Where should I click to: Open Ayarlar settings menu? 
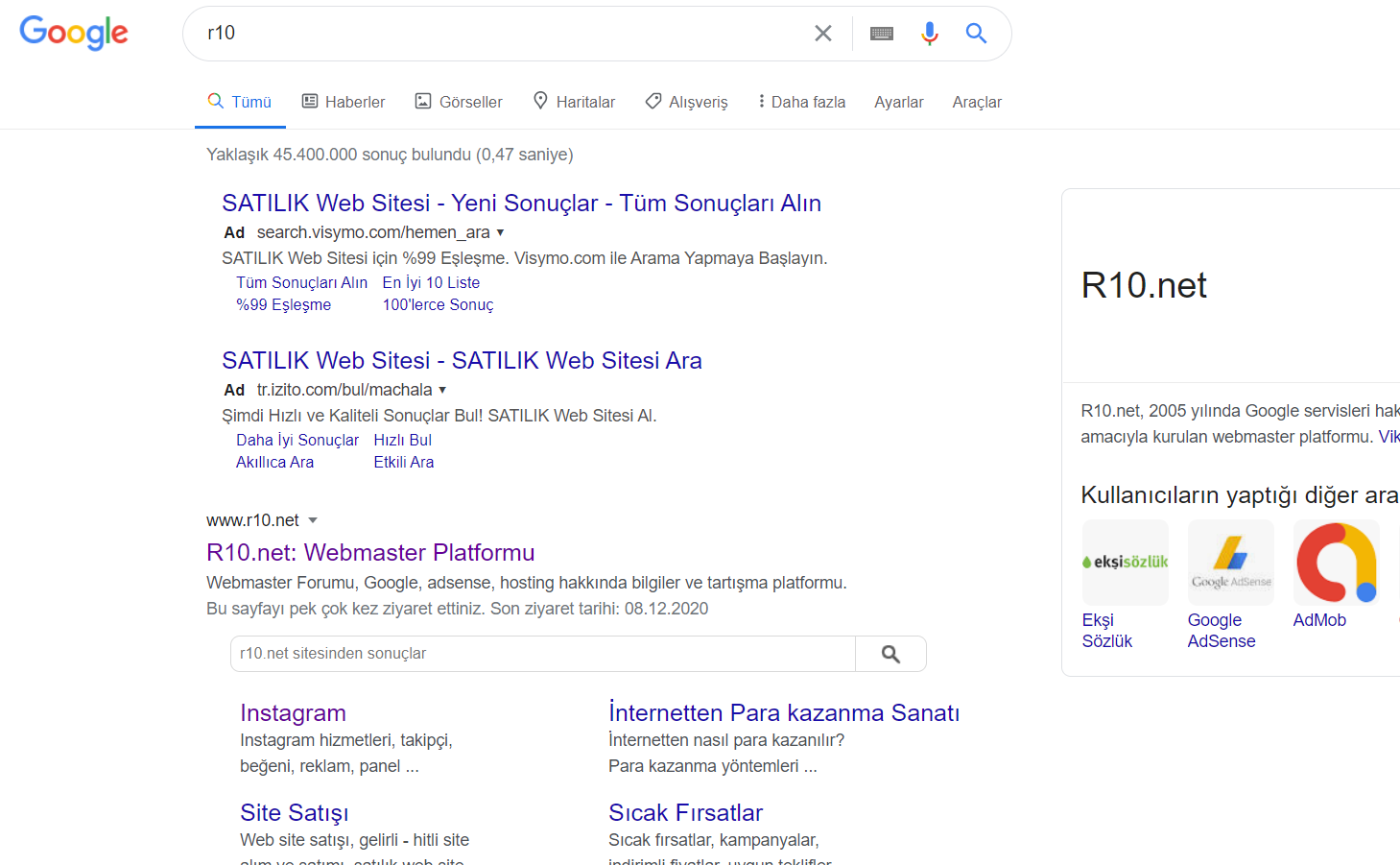[899, 102]
